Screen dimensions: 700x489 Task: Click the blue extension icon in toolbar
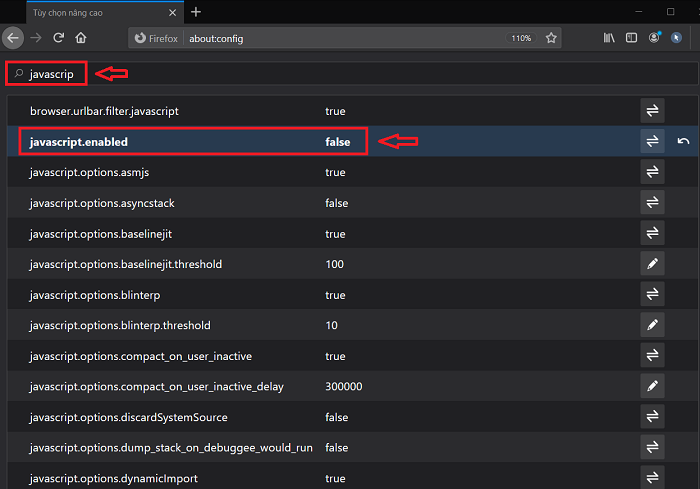click(x=676, y=38)
